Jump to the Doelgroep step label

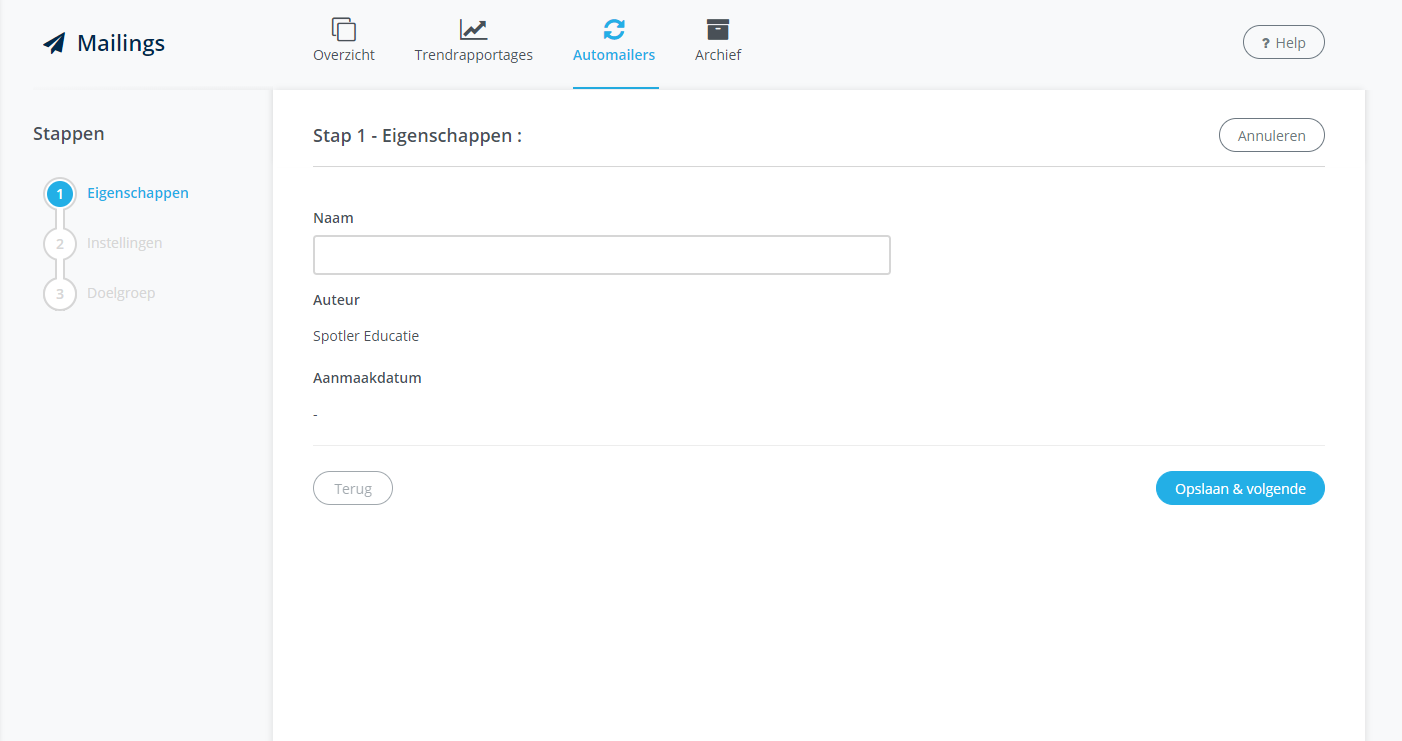[x=121, y=293]
